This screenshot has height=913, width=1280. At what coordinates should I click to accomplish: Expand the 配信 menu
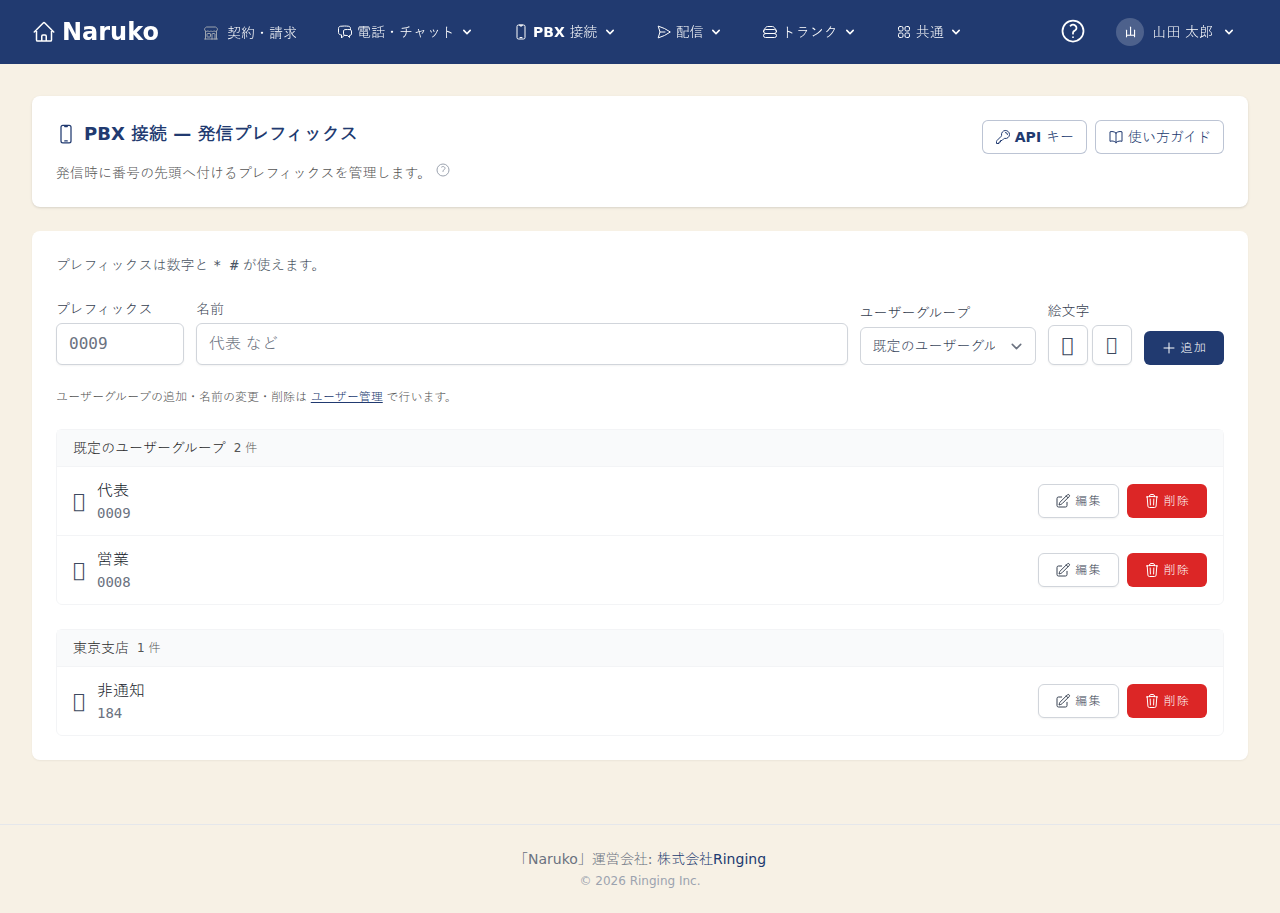689,32
